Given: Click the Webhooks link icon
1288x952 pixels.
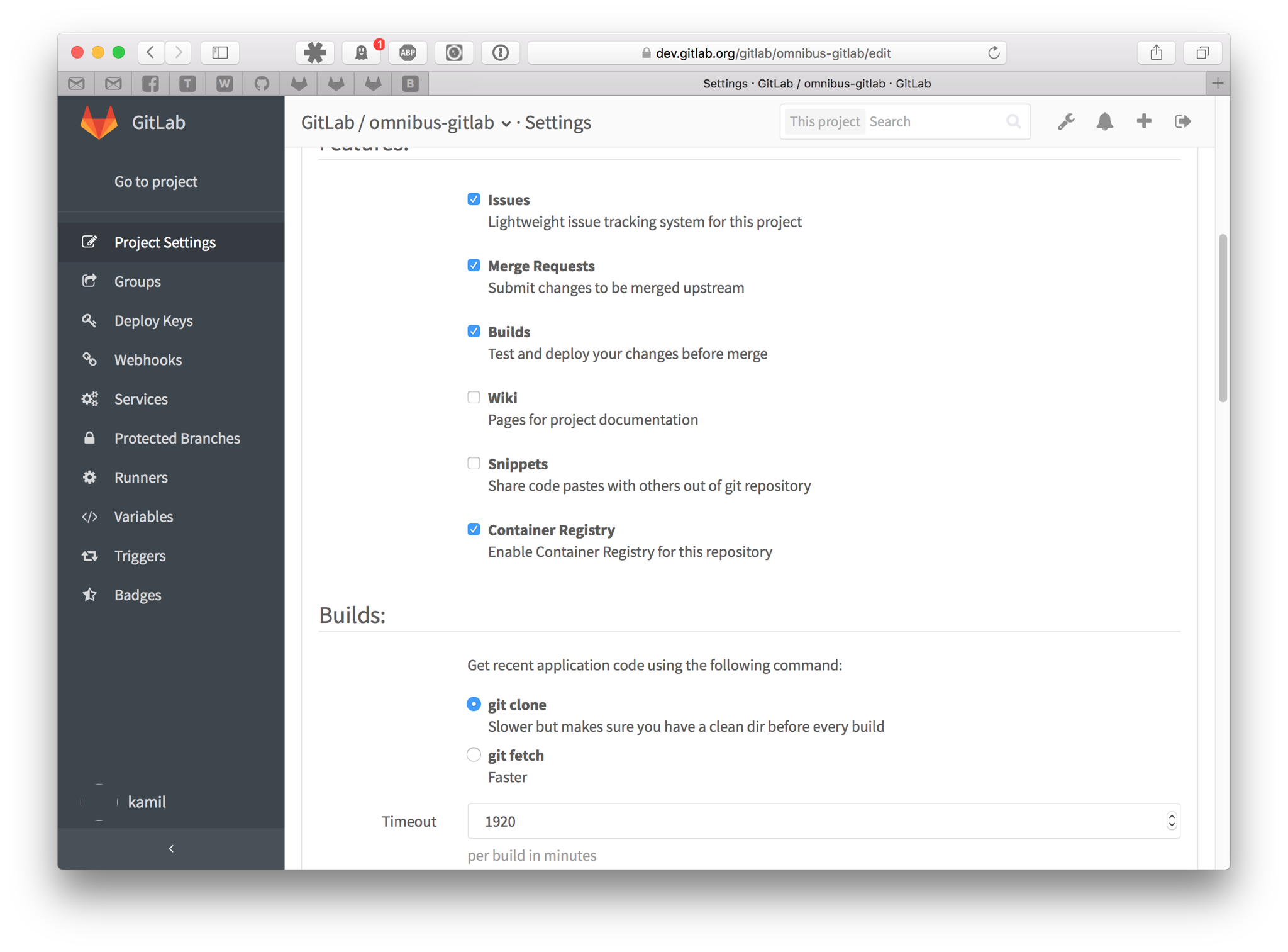Looking at the screenshot, I should pyautogui.click(x=90, y=359).
